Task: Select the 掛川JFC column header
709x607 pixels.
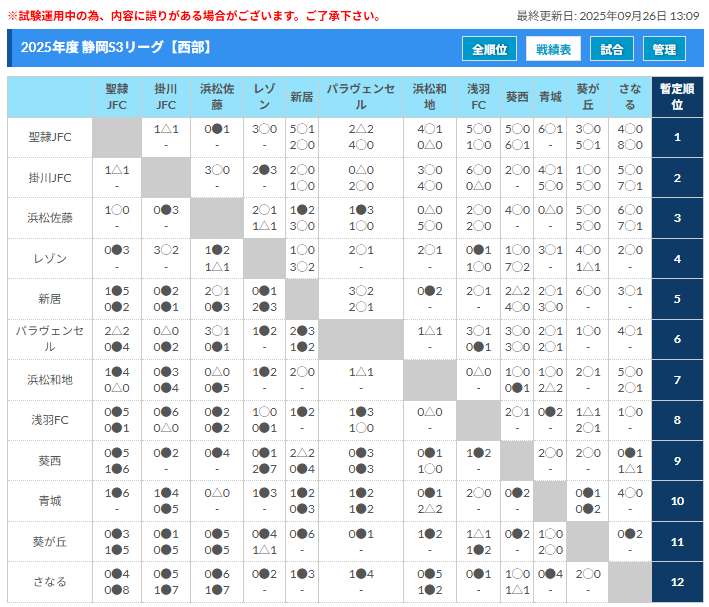Action: [166, 97]
